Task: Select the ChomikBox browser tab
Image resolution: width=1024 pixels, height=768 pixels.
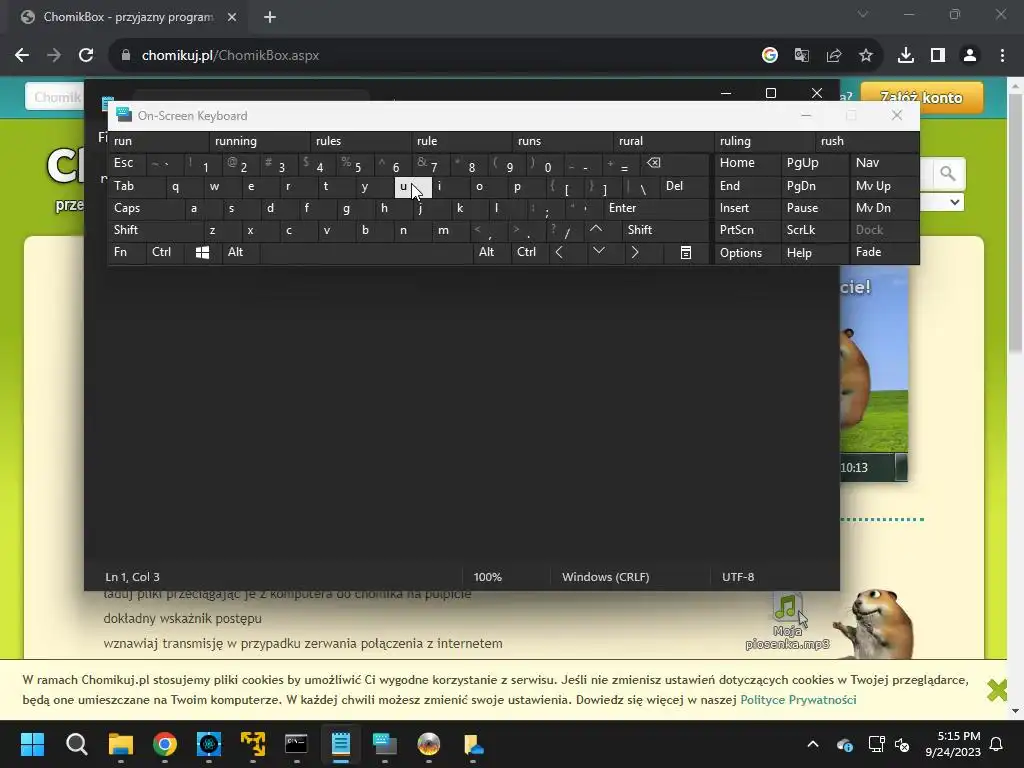Action: tap(129, 17)
